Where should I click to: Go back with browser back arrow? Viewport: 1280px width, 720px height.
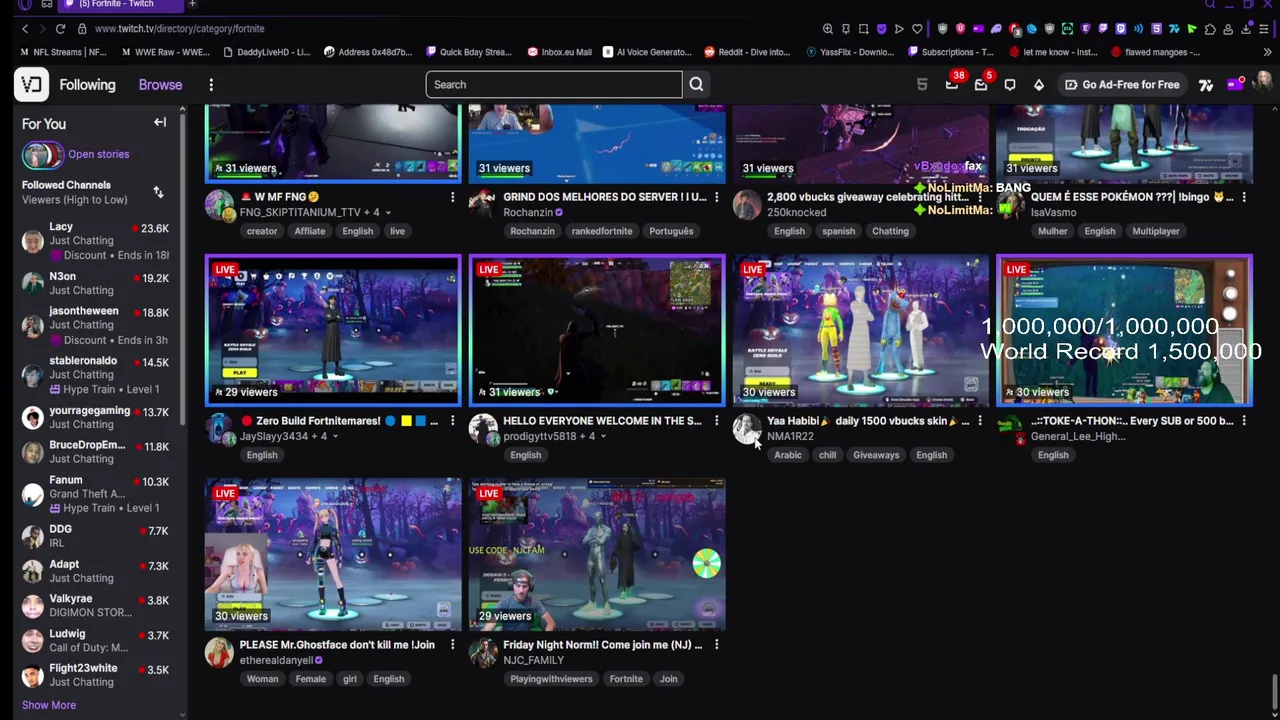25,29
